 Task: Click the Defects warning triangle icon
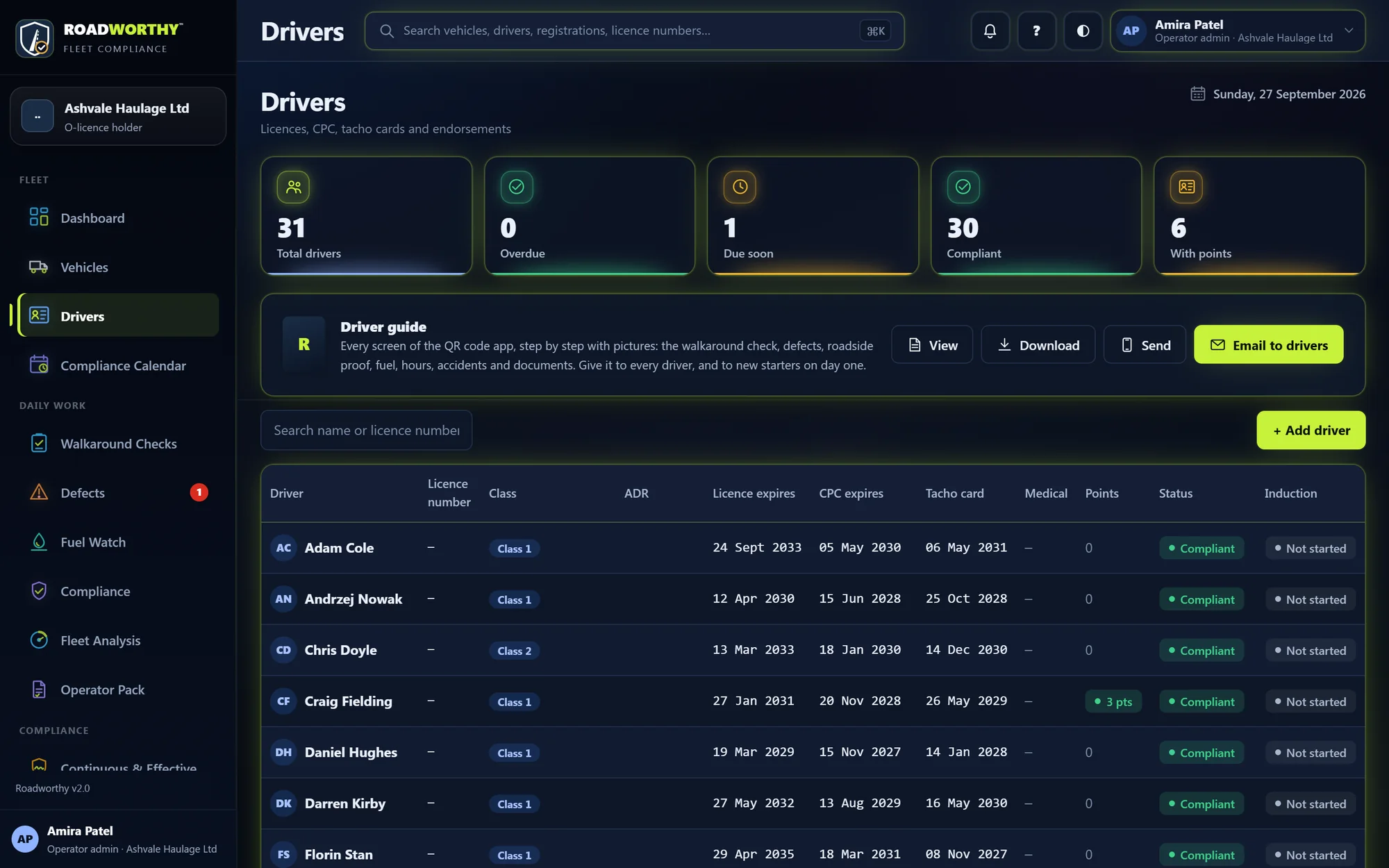pos(39,492)
